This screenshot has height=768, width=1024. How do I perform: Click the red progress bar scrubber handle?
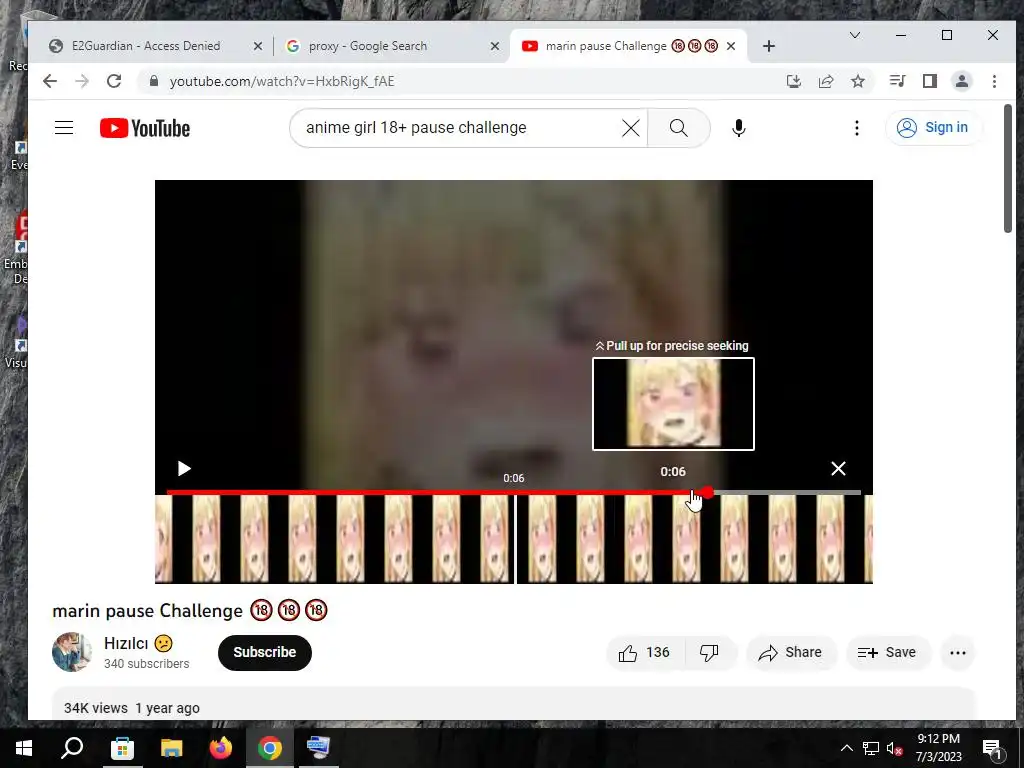coord(708,492)
